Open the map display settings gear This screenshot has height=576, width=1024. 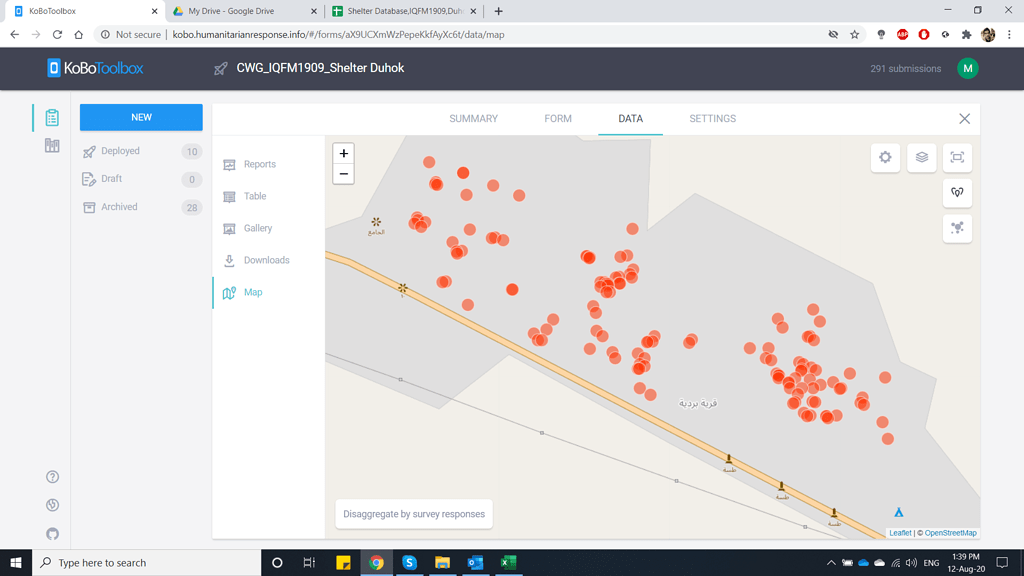[x=884, y=157]
